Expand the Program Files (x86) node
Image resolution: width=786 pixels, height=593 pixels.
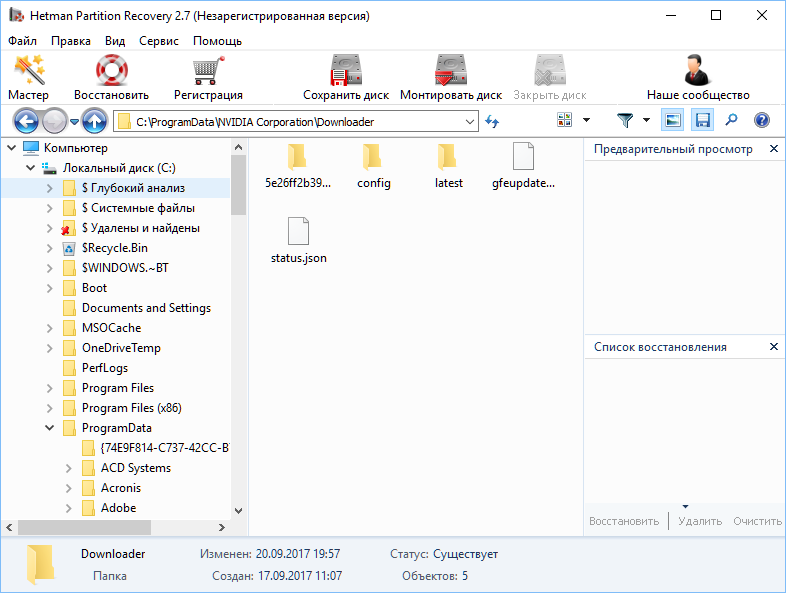click(49, 408)
